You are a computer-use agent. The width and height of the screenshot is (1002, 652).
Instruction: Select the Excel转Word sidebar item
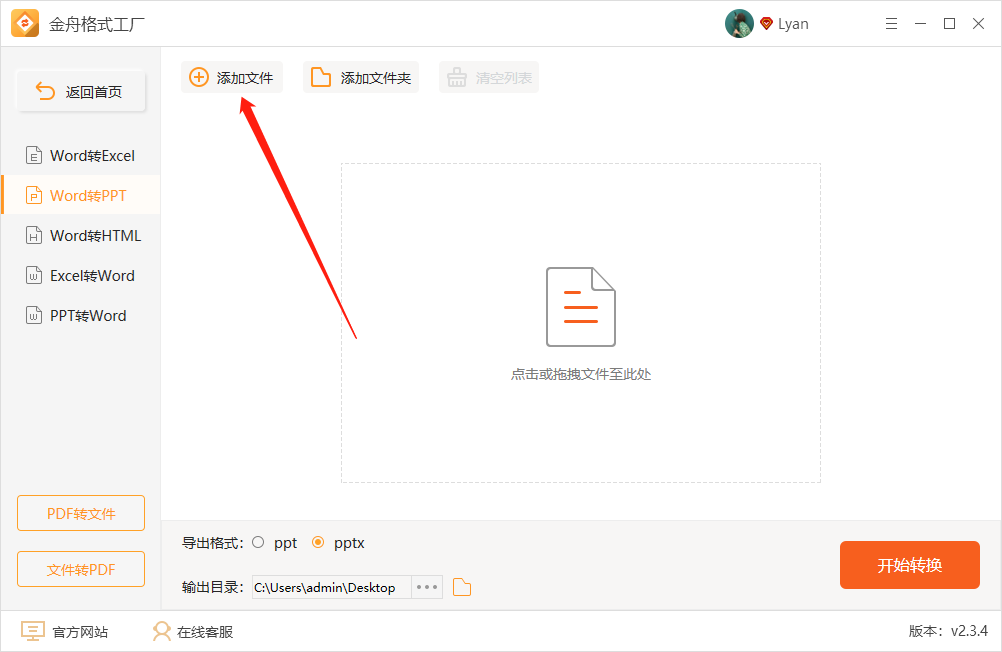point(81,276)
